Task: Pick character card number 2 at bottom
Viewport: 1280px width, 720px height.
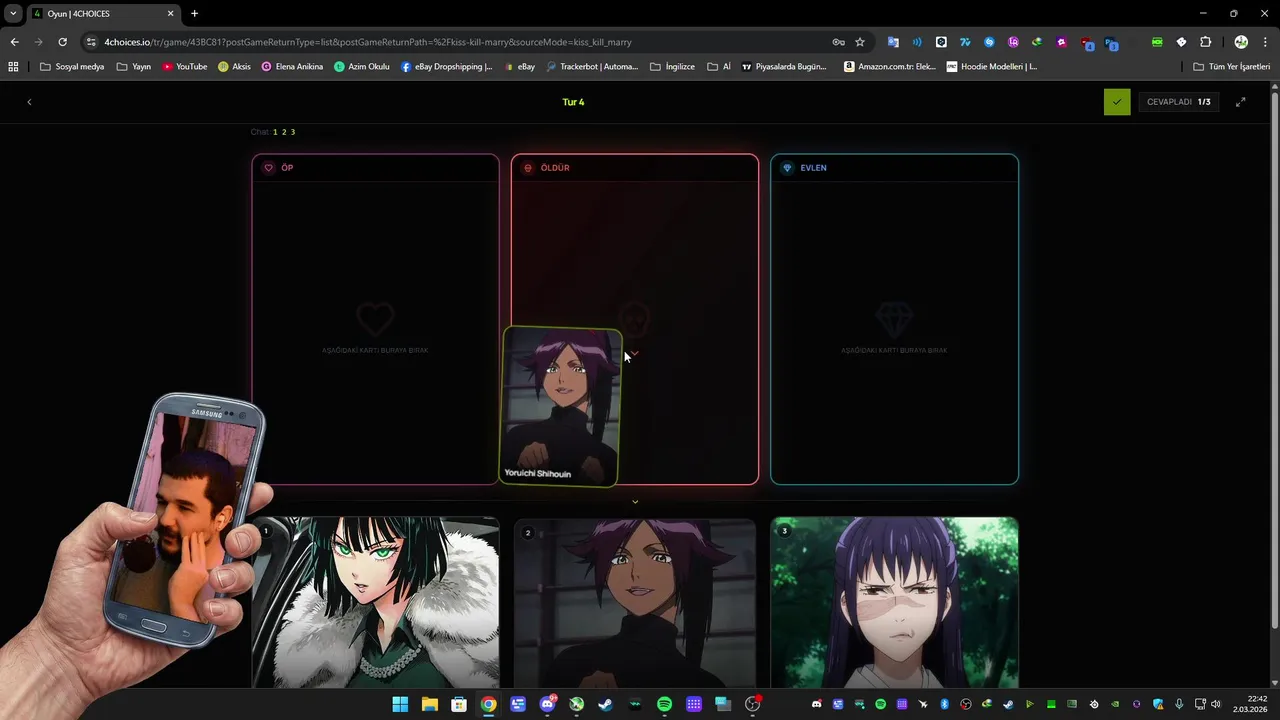Action: [x=635, y=602]
